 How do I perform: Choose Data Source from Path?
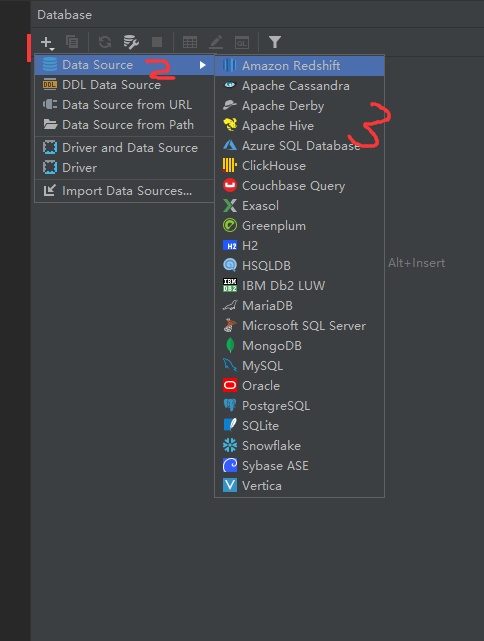124,125
